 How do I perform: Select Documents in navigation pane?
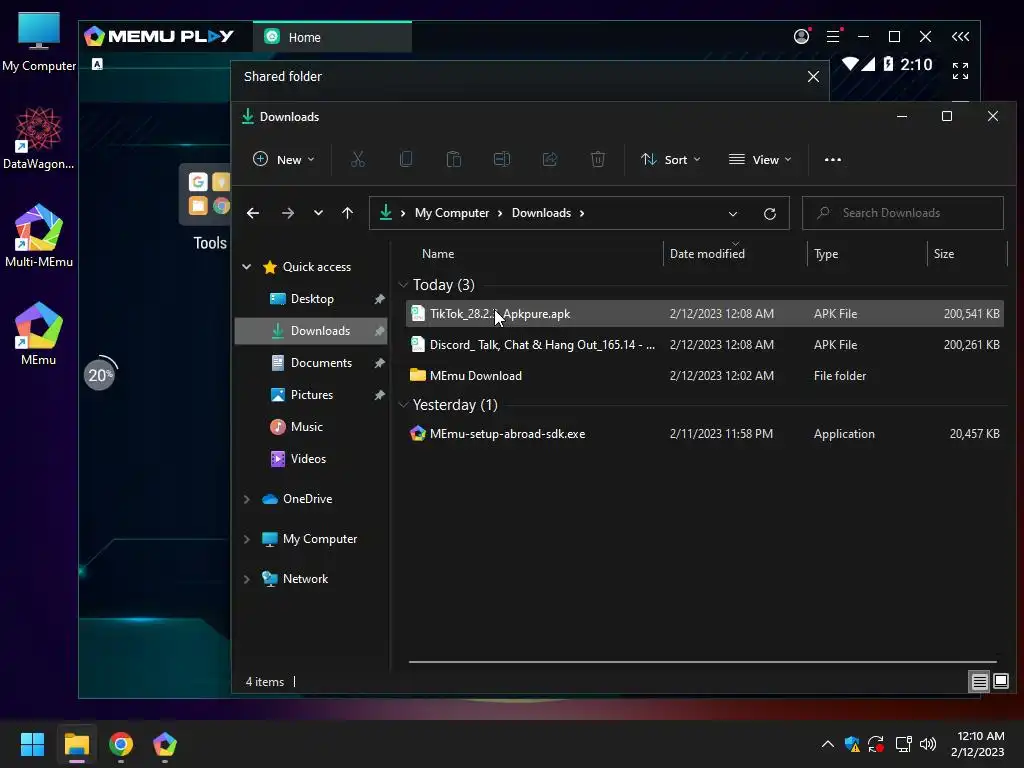pyautogui.click(x=311, y=362)
